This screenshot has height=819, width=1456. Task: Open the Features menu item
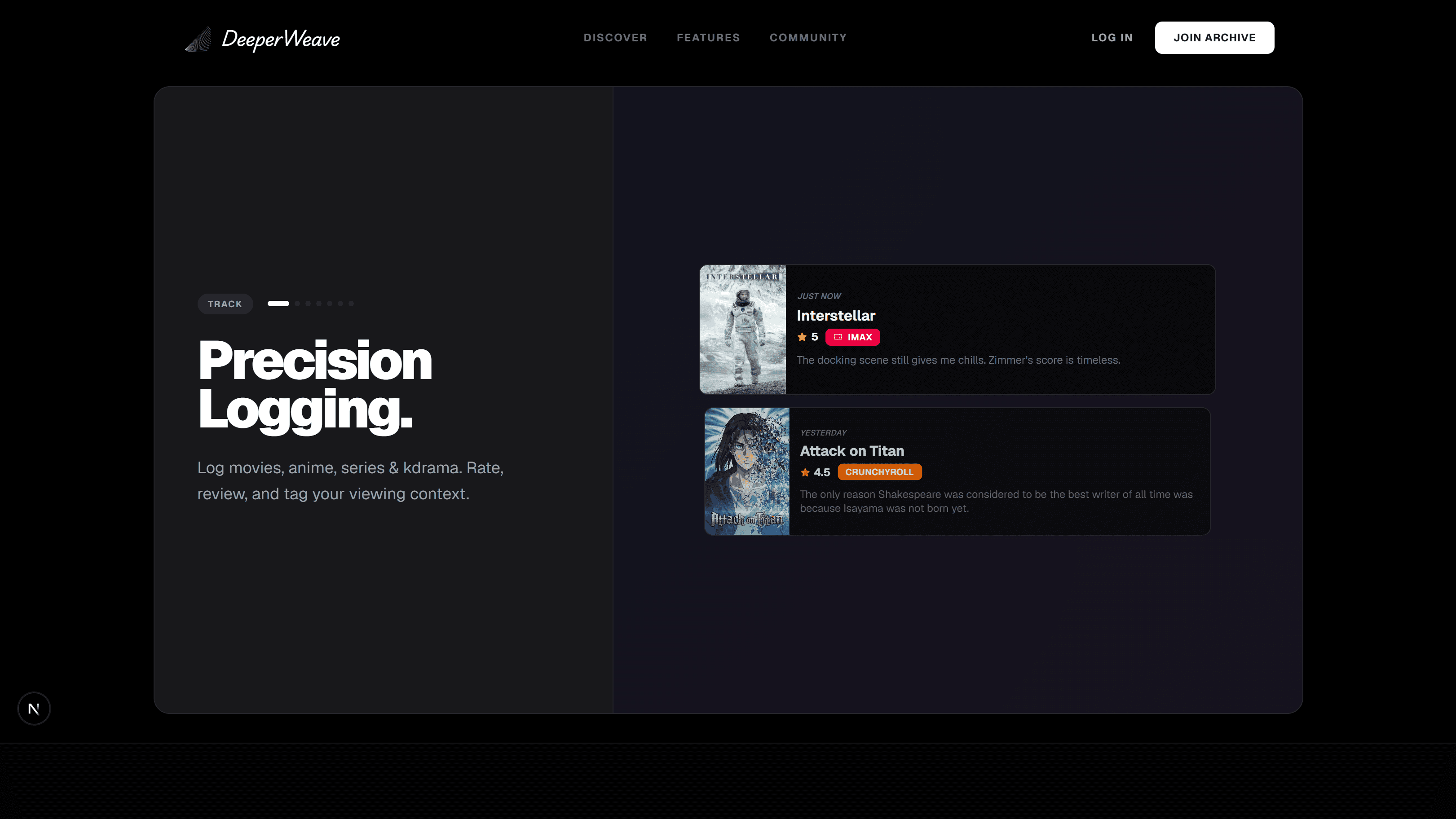[x=708, y=38]
